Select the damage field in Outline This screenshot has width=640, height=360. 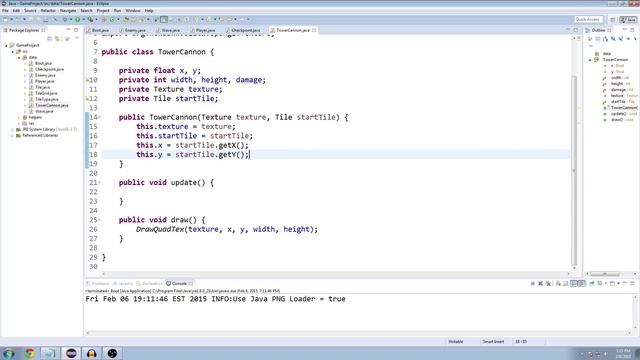tap(618, 89)
